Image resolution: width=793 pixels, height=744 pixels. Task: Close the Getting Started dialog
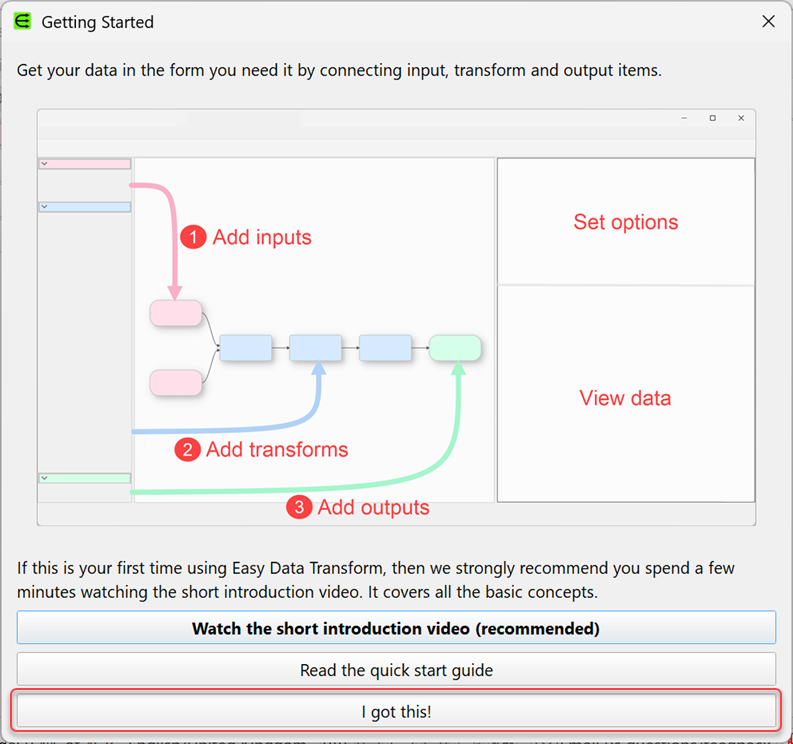click(768, 21)
